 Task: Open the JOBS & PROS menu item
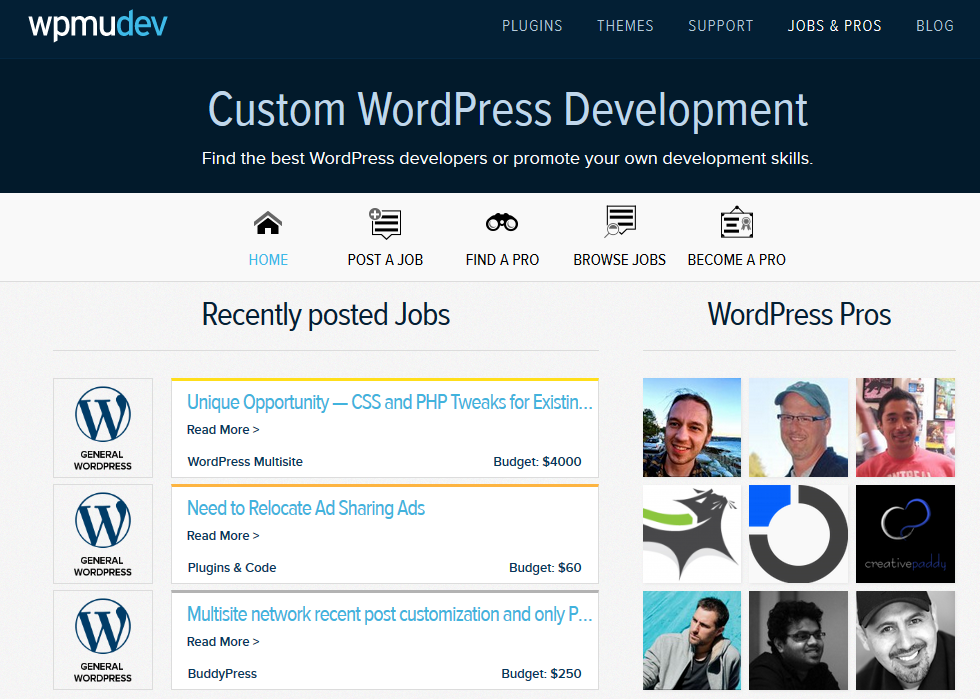click(834, 26)
